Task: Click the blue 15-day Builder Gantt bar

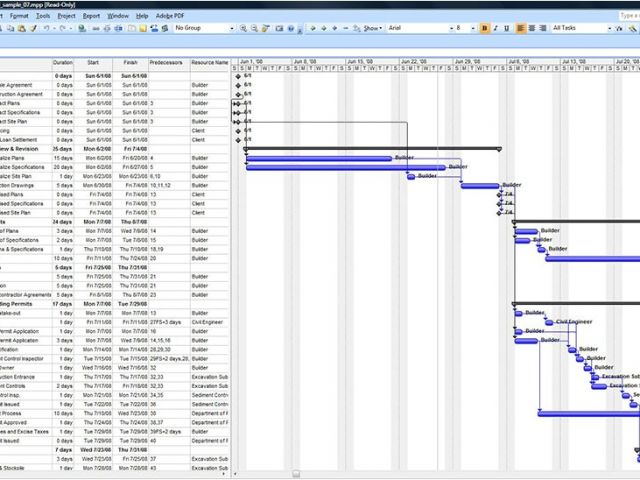Action: point(318,158)
